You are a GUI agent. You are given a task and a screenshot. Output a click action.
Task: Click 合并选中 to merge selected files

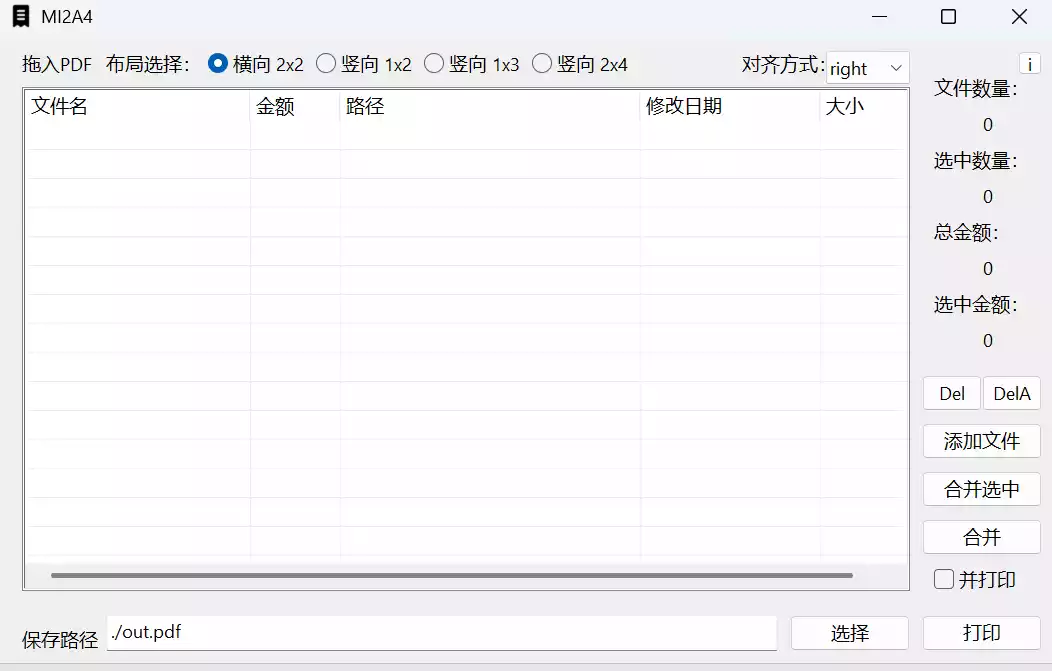[981, 489]
